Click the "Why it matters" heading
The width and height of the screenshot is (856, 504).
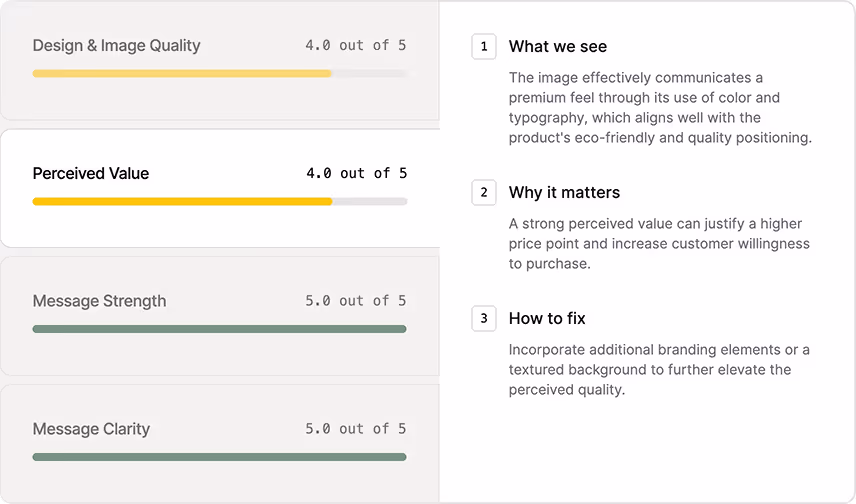564,193
